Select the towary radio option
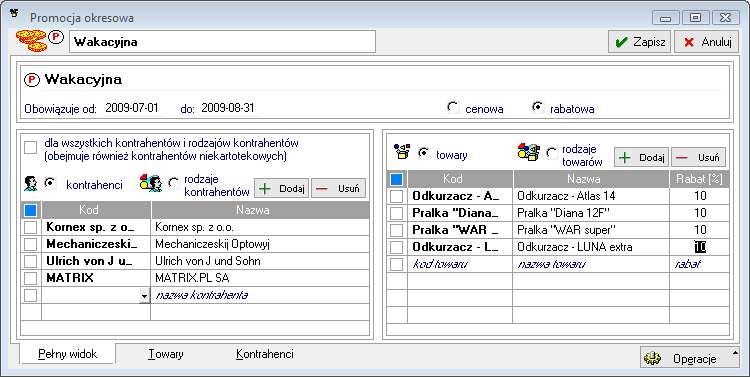 (423, 153)
